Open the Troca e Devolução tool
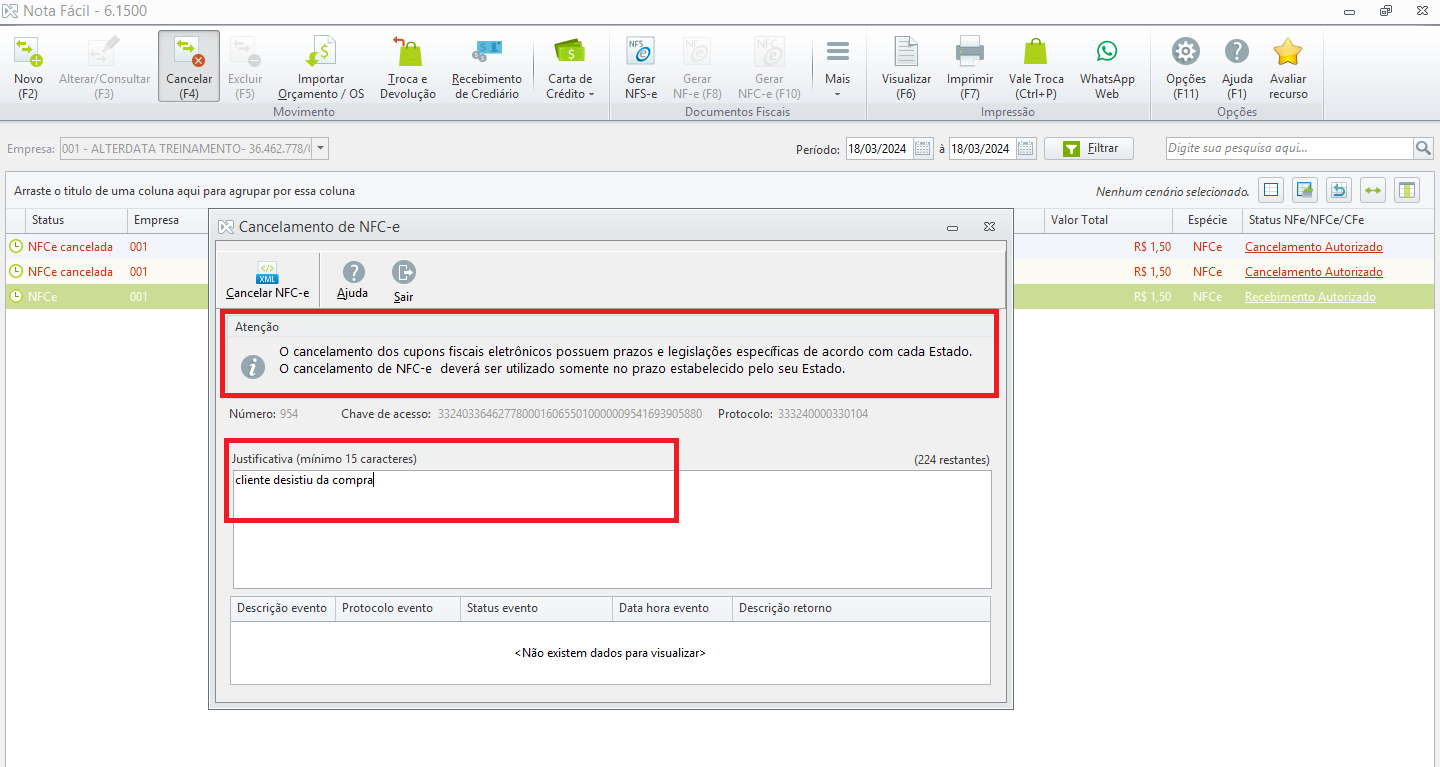Image resolution: width=1440 pixels, height=767 pixels. [408, 67]
